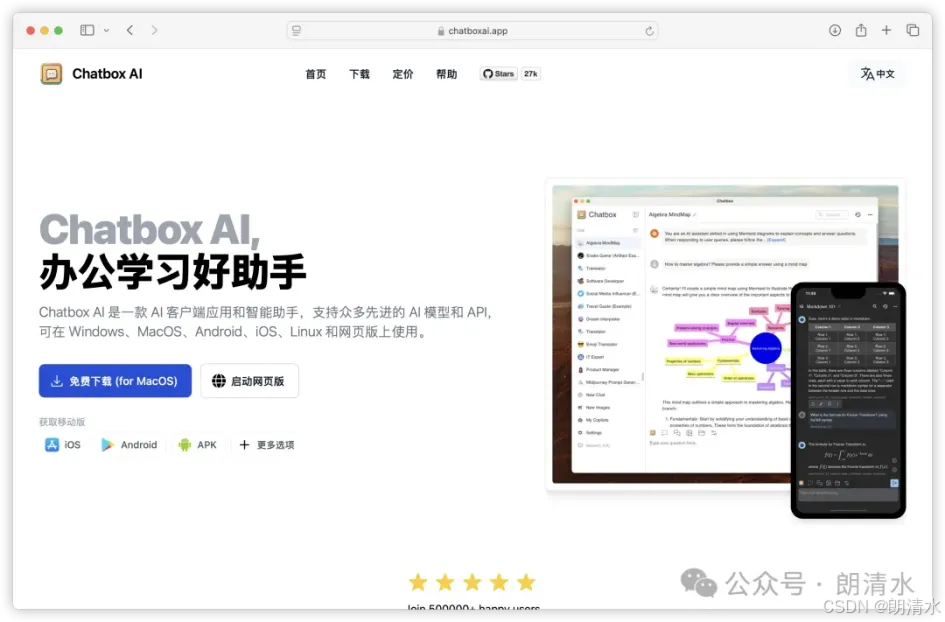Click the APK download link
Screen dimensions: 945x622
click(x=197, y=445)
